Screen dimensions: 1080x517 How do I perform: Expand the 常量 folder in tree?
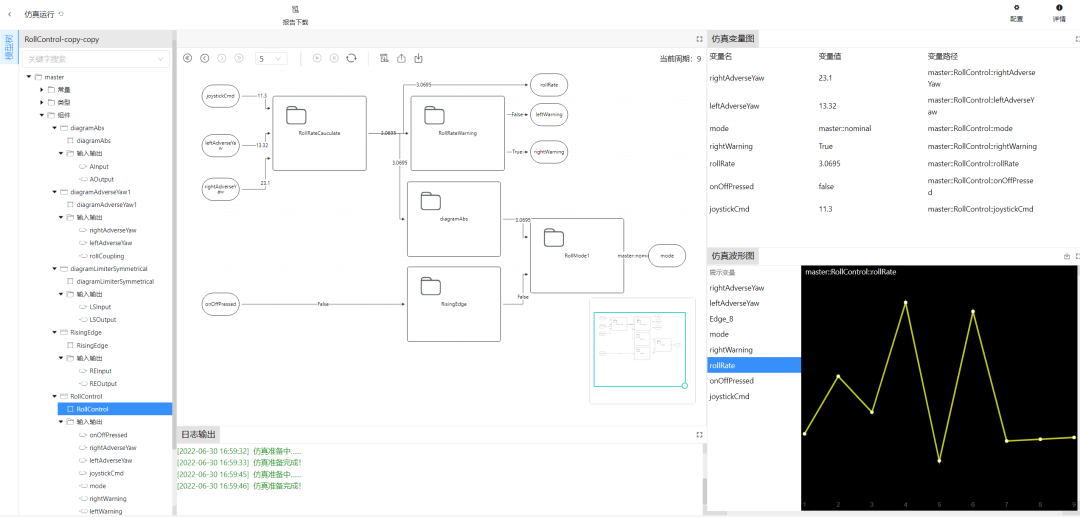pyautogui.click(x=41, y=90)
